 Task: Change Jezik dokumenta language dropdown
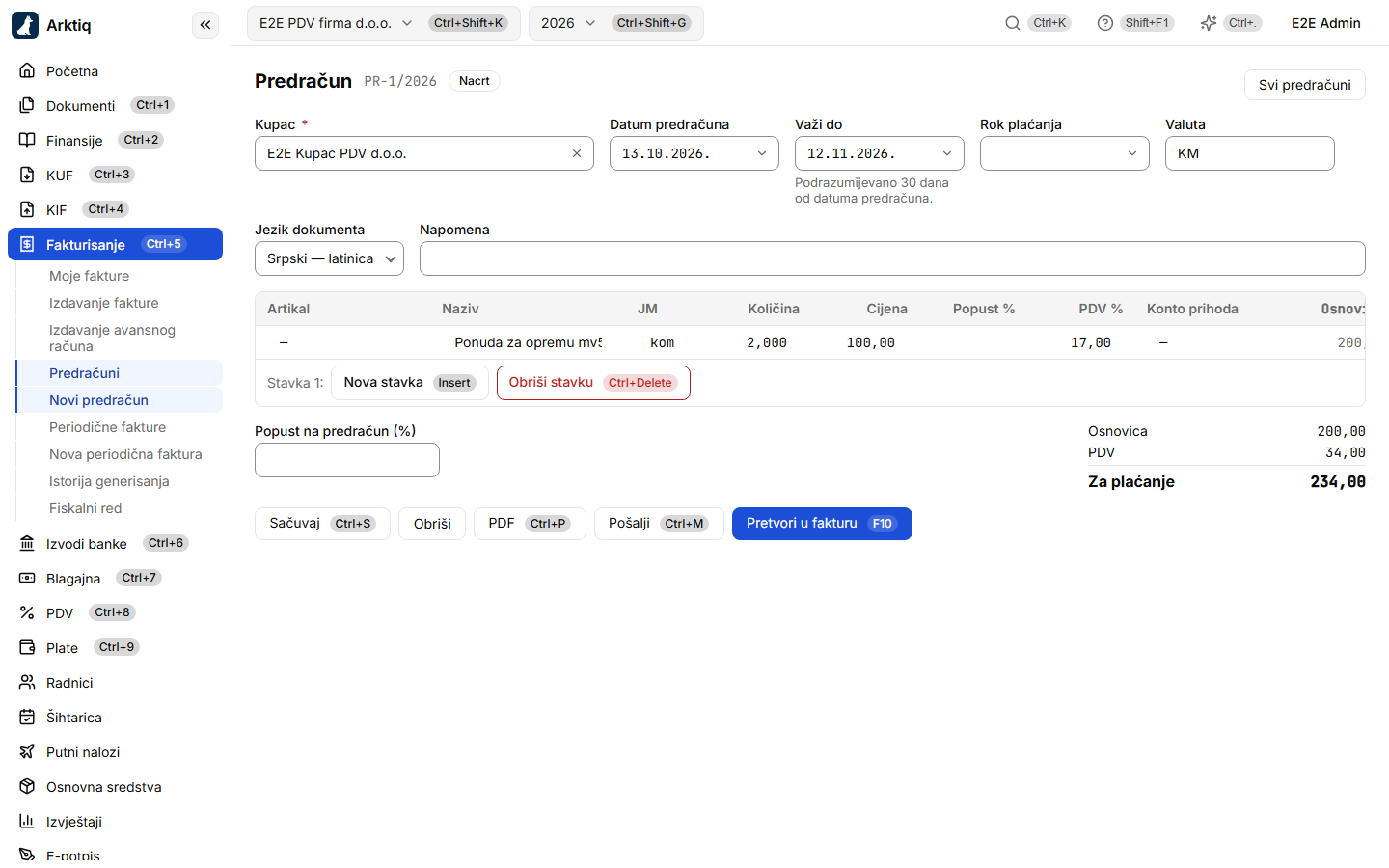[x=329, y=258]
